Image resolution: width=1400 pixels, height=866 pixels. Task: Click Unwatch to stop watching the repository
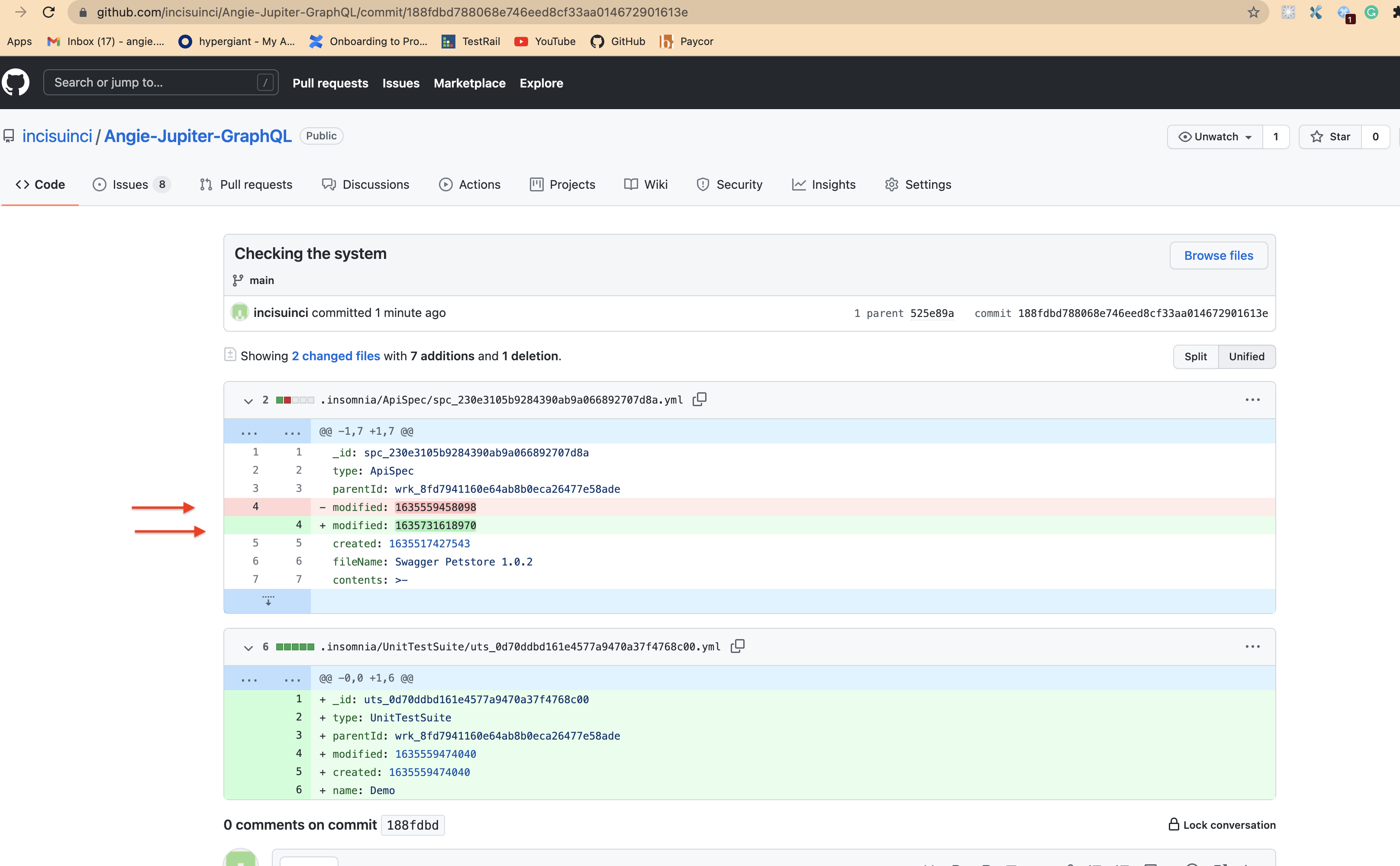[x=1212, y=136]
